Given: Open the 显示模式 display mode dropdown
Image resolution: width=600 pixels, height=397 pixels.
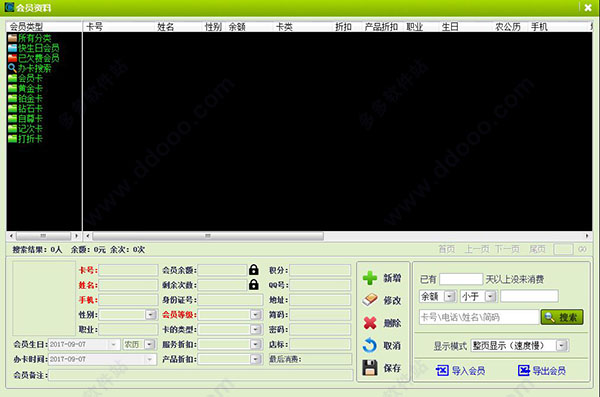Looking at the screenshot, I should 562,346.
